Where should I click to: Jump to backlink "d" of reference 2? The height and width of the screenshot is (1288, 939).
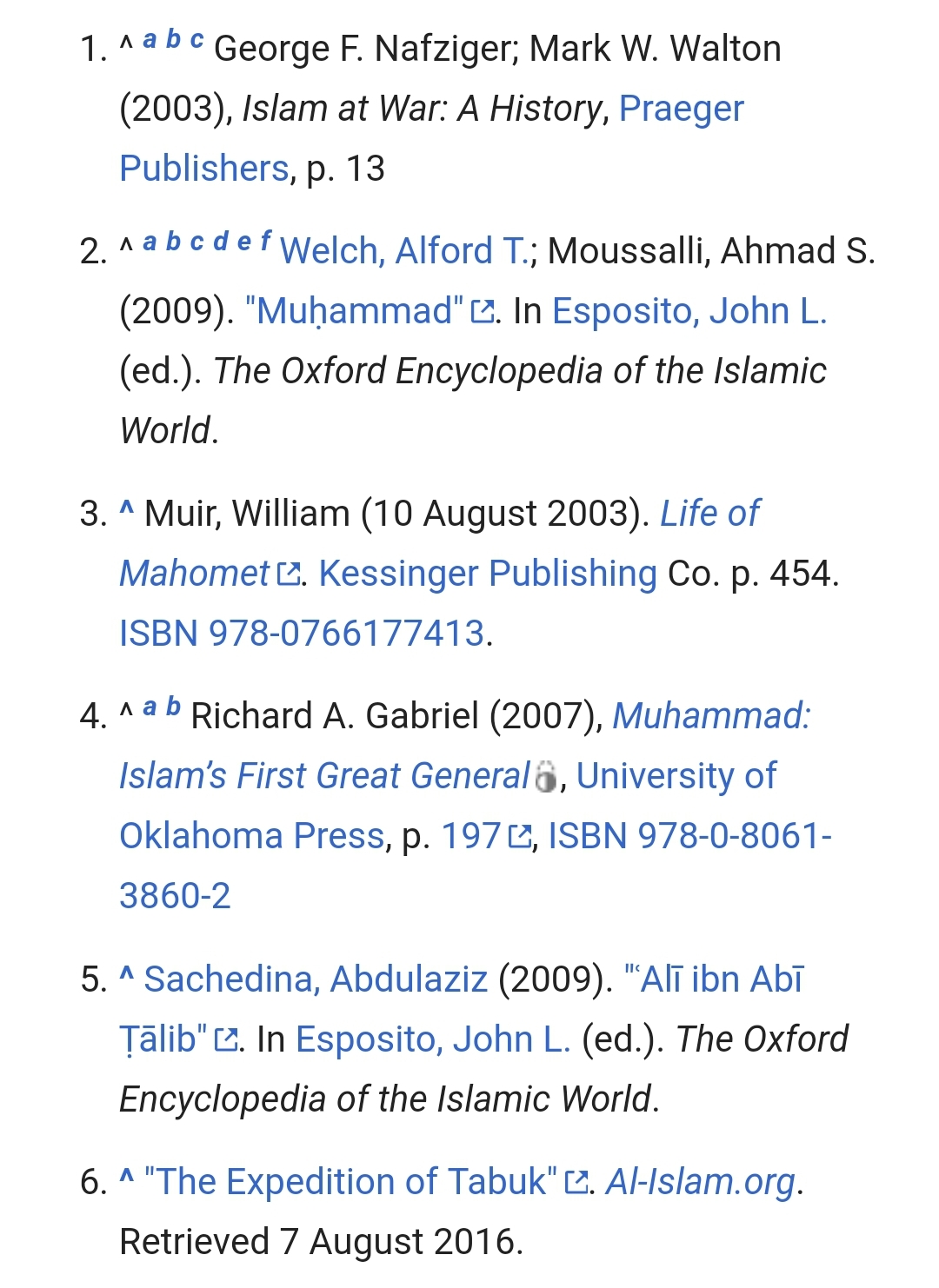click(222, 242)
